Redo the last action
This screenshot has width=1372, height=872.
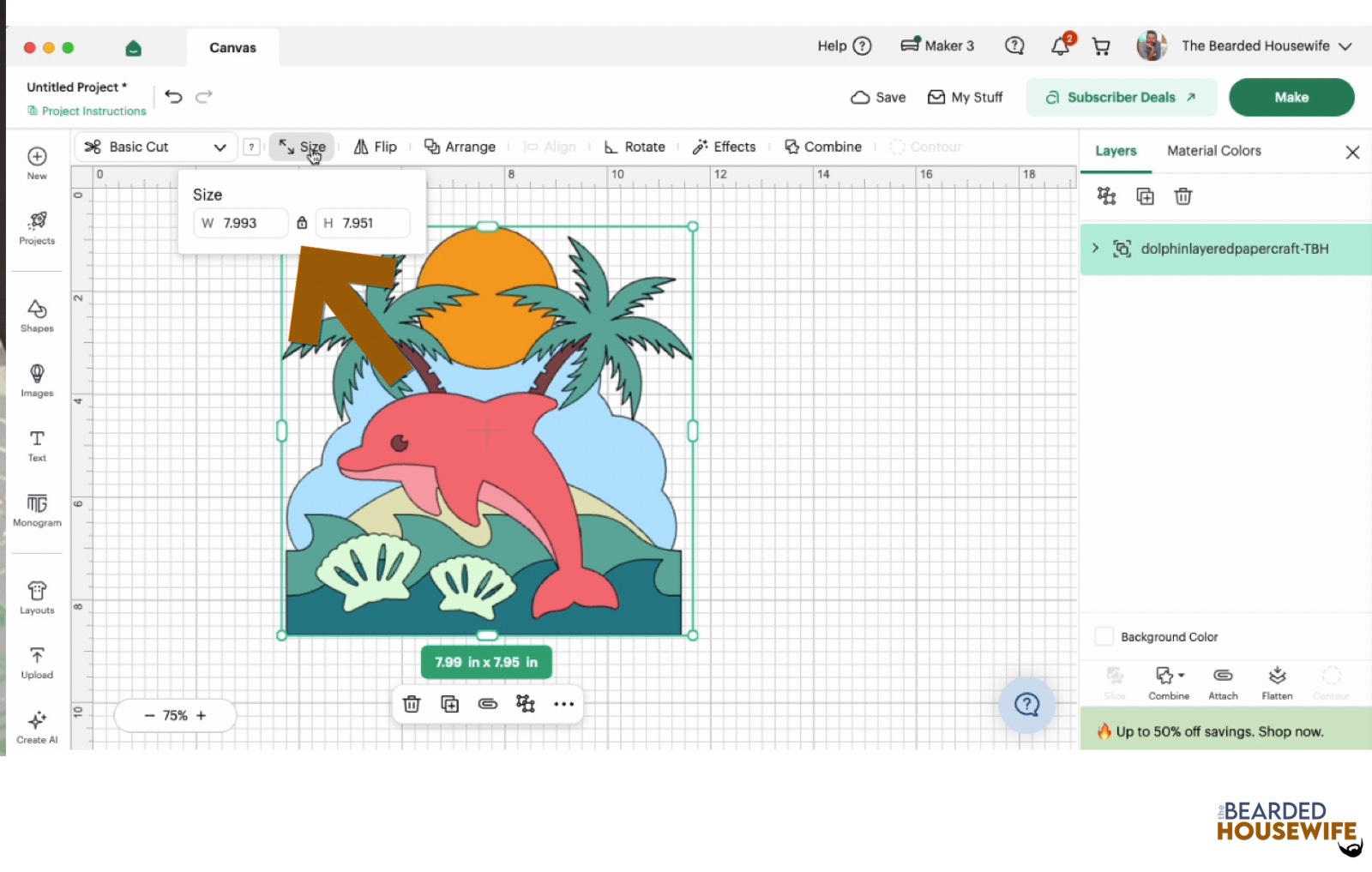pyautogui.click(x=204, y=96)
